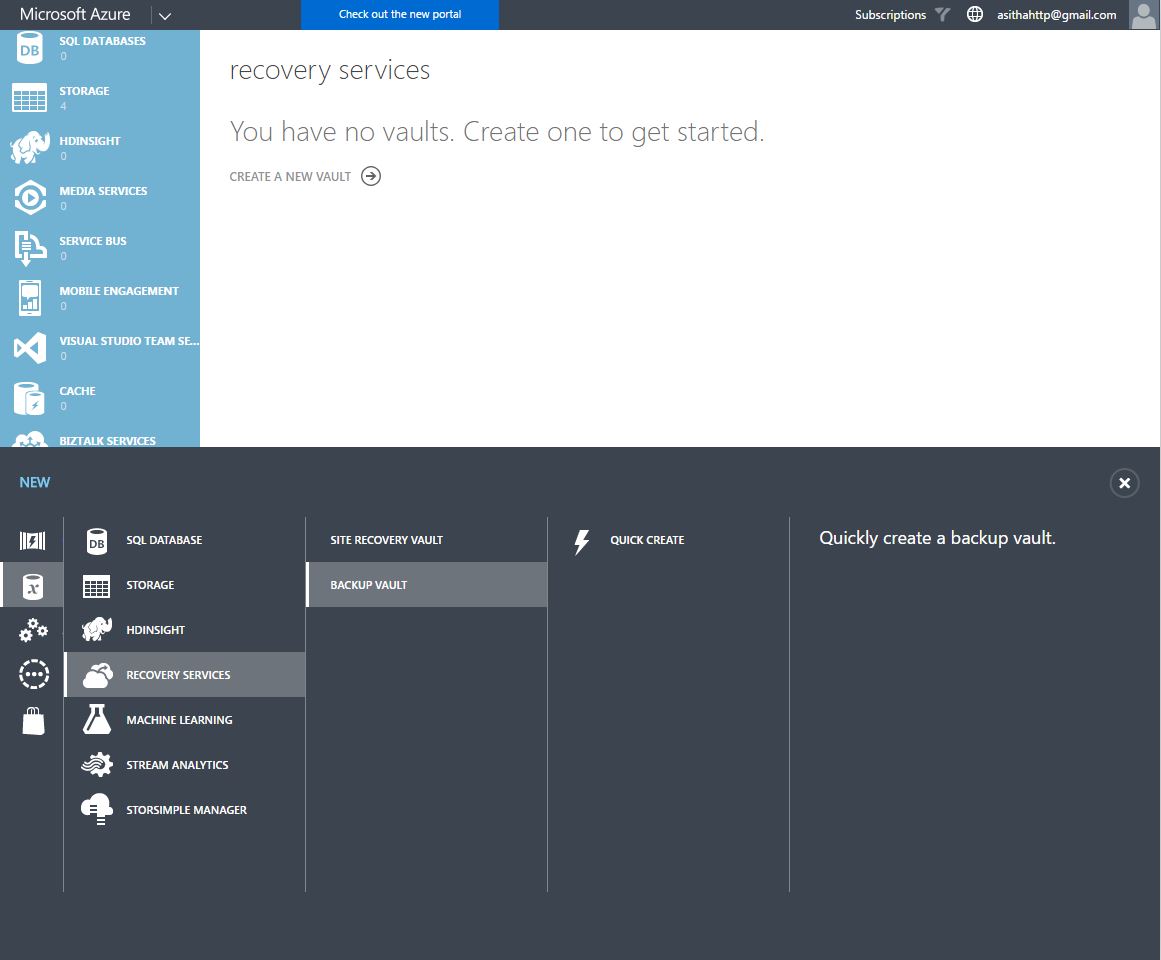Click CACHE sidebar label
This screenshot has height=960, width=1161.
[x=77, y=391]
